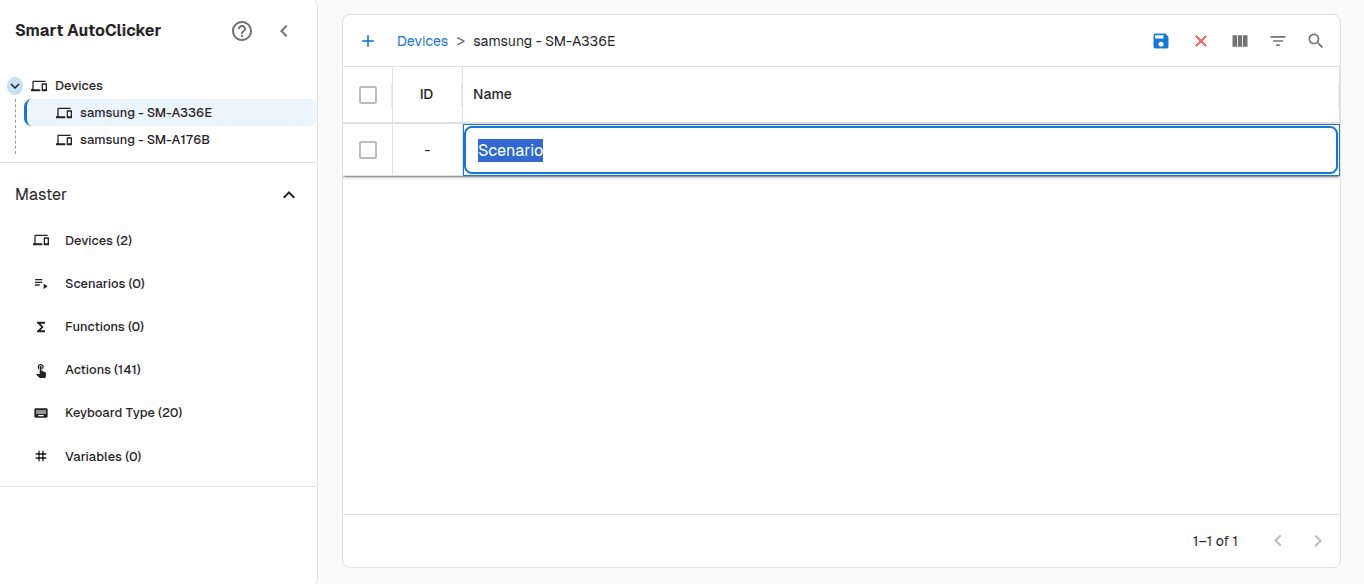Cancel editing via the red X icon
The height and width of the screenshot is (584, 1364).
(x=1200, y=41)
